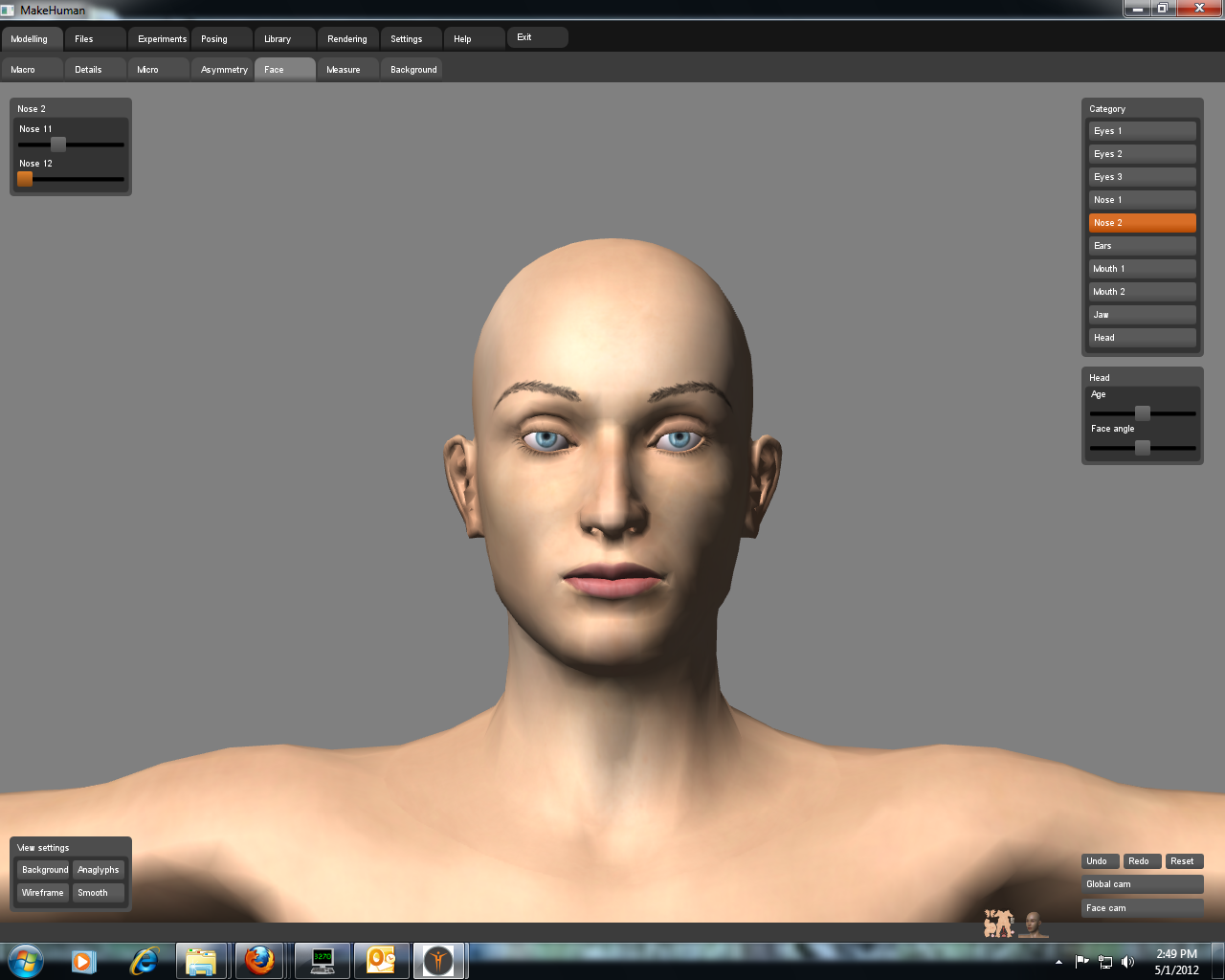Click the Show desktop strip beside the clock
This screenshot has width=1225, height=980.
coord(1218,961)
